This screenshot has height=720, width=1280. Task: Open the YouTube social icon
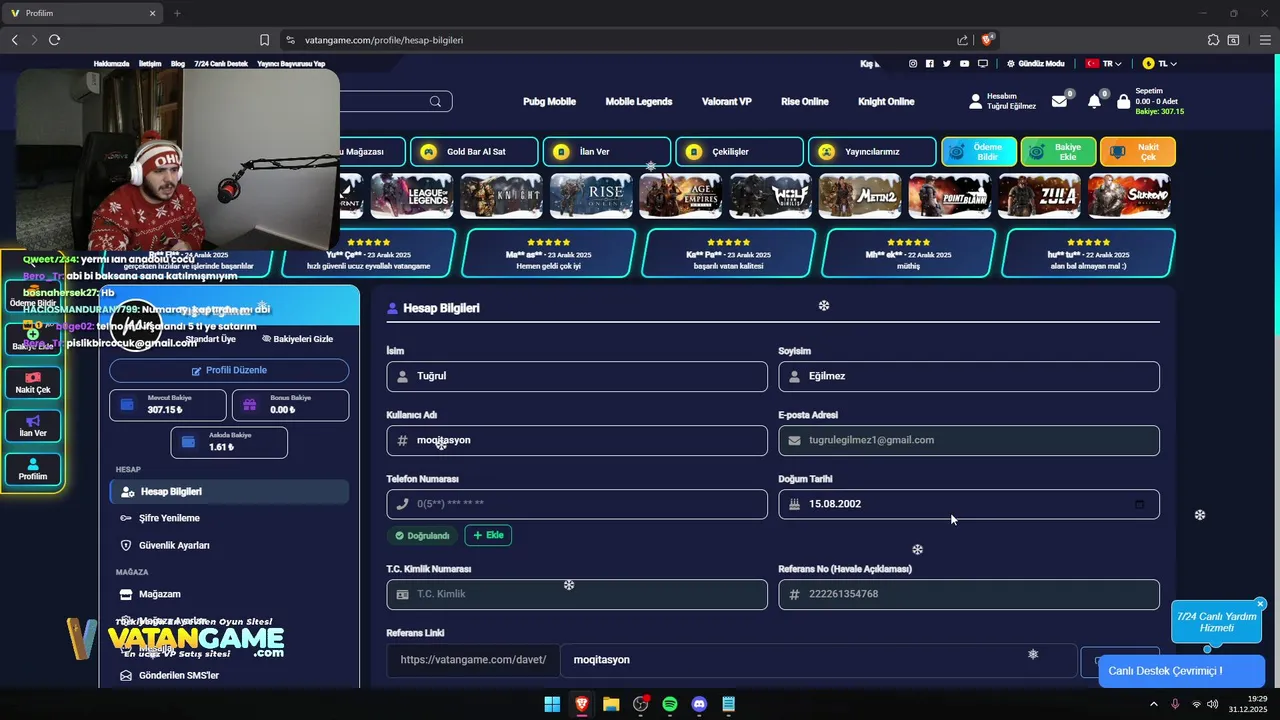point(964,63)
